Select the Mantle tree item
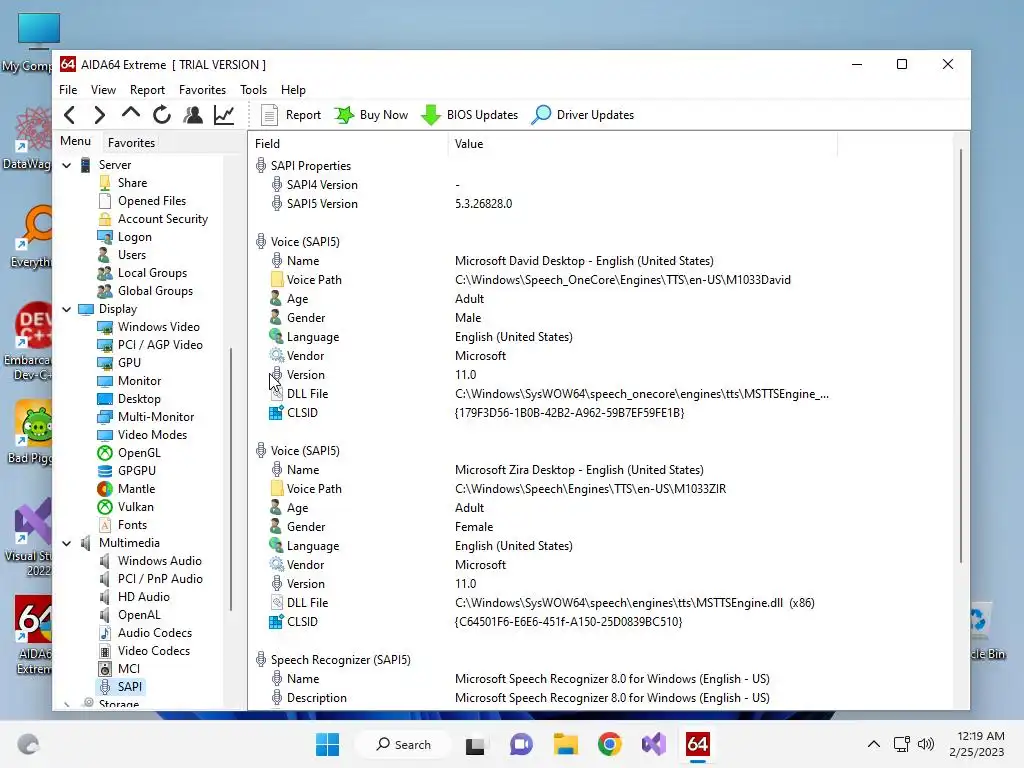Viewport: 1024px width, 768px height. coord(136,488)
